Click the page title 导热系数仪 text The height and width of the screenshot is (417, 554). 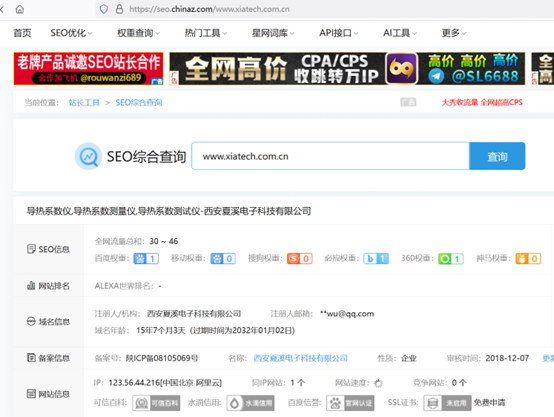[x=169, y=211]
